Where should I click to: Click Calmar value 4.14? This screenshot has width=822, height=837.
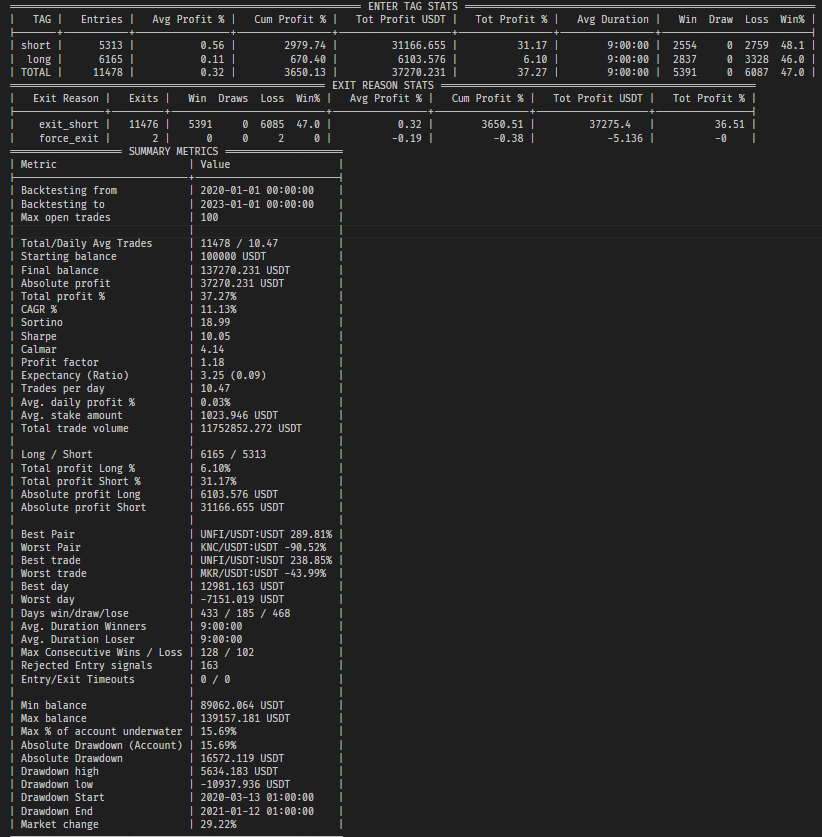pos(212,349)
